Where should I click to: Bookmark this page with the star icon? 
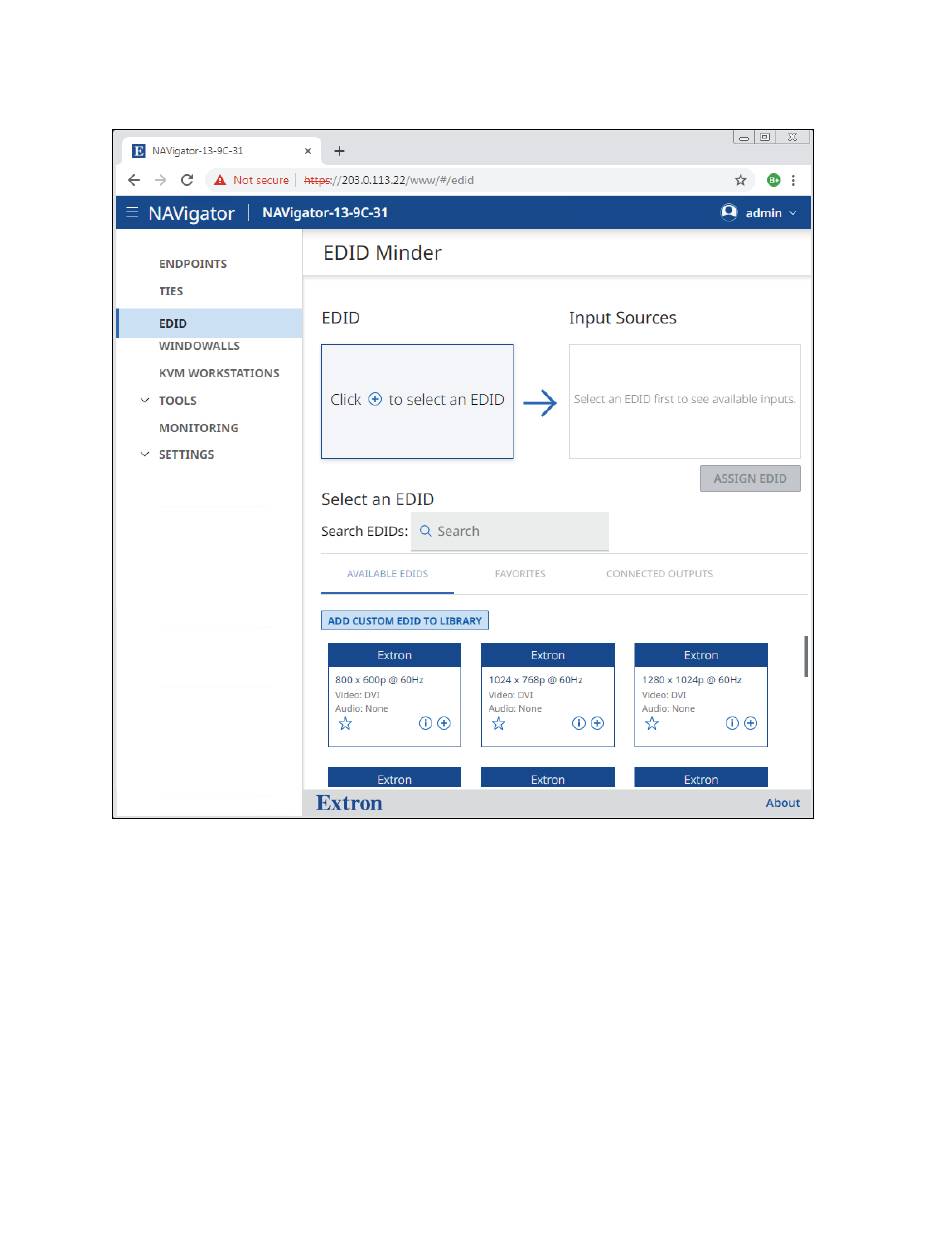(x=741, y=180)
